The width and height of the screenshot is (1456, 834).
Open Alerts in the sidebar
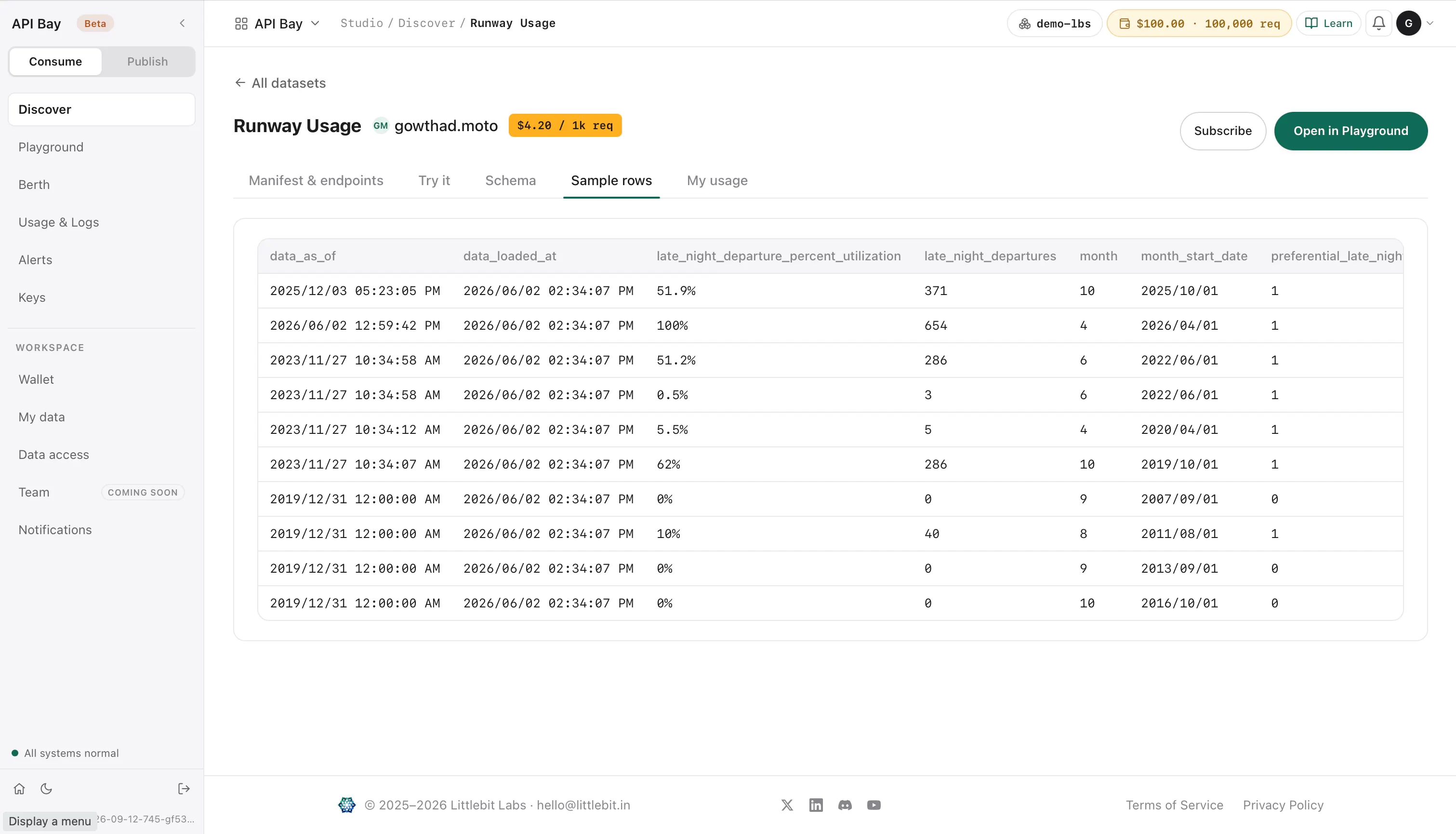point(102,260)
